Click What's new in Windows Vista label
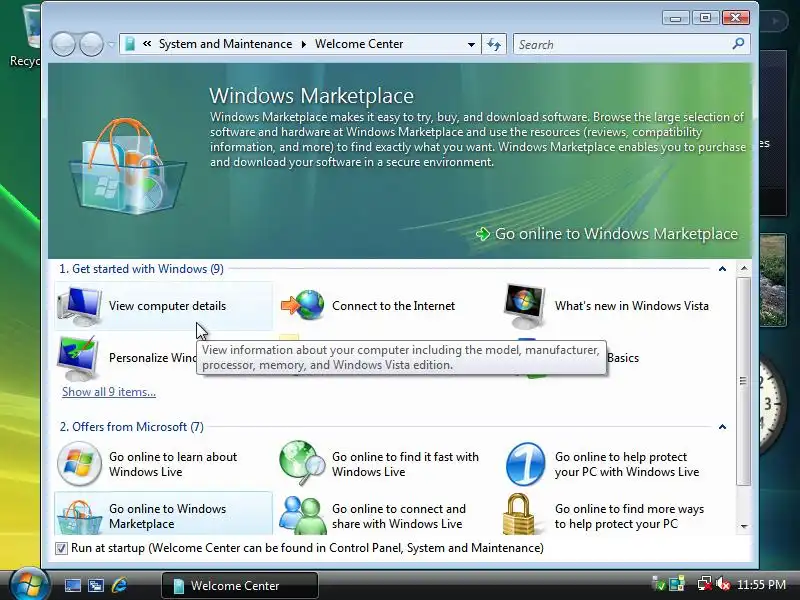This screenshot has height=600, width=800. pyautogui.click(x=632, y=306)
